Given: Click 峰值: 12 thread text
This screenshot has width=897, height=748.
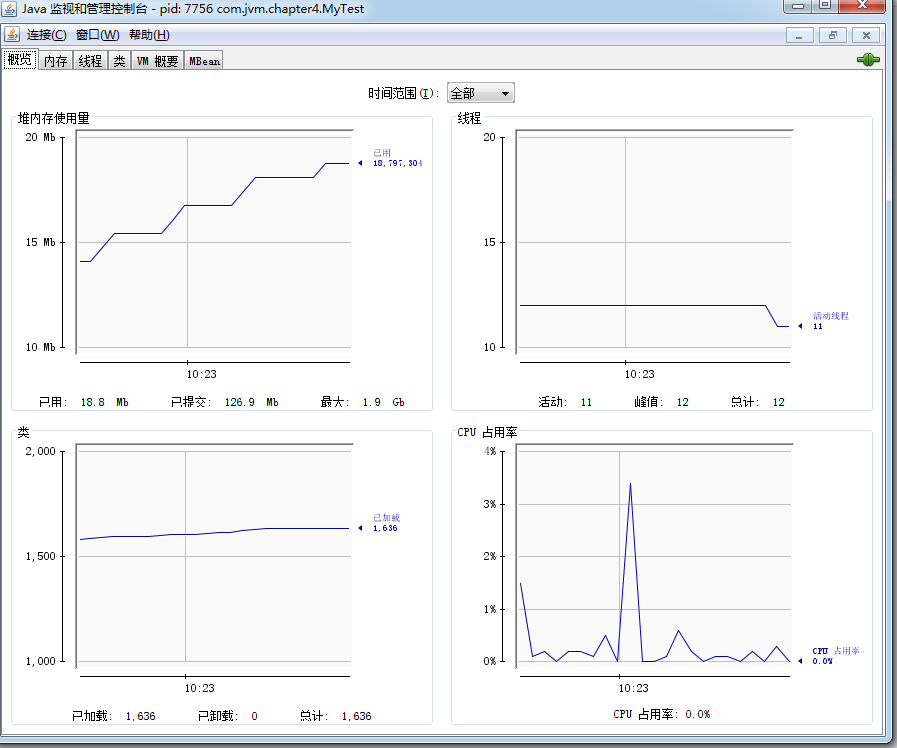Looking at the screenshot, I should click(x=661, y=402).
